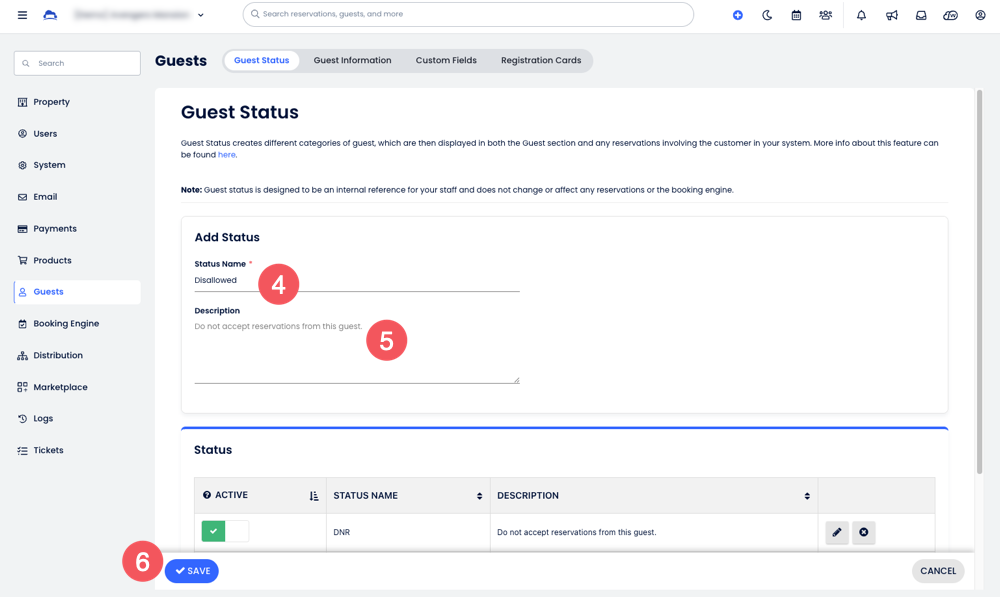The width and height of the screenshot is (1000, 597).
Task: Toggle the DNR status active switch
Action: [225, 532]
